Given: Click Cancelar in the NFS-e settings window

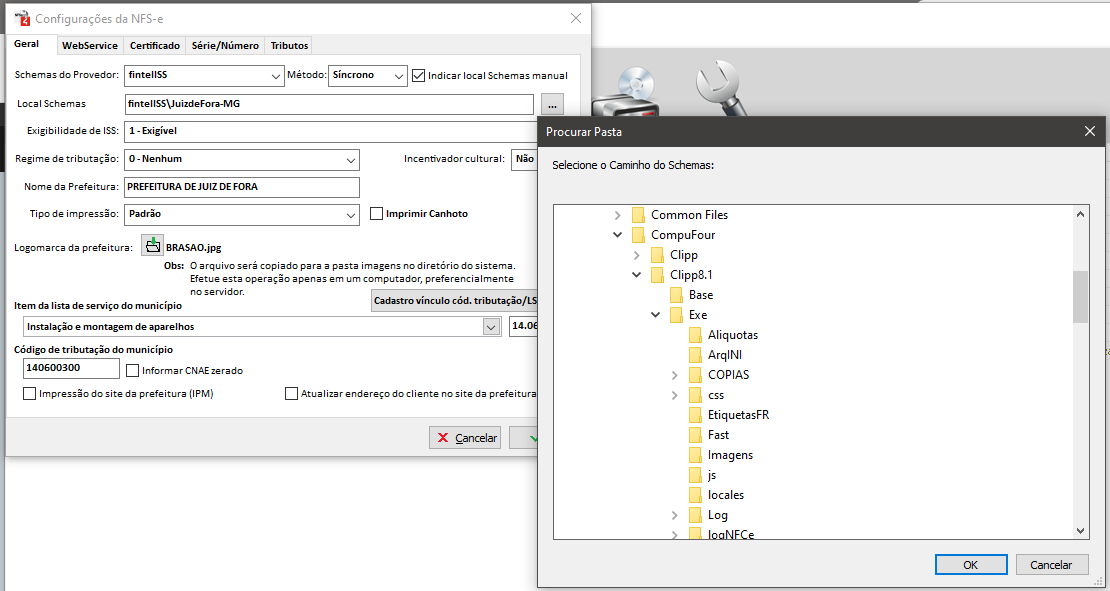Looking at the screenshot, I should [x=465, y=438].
